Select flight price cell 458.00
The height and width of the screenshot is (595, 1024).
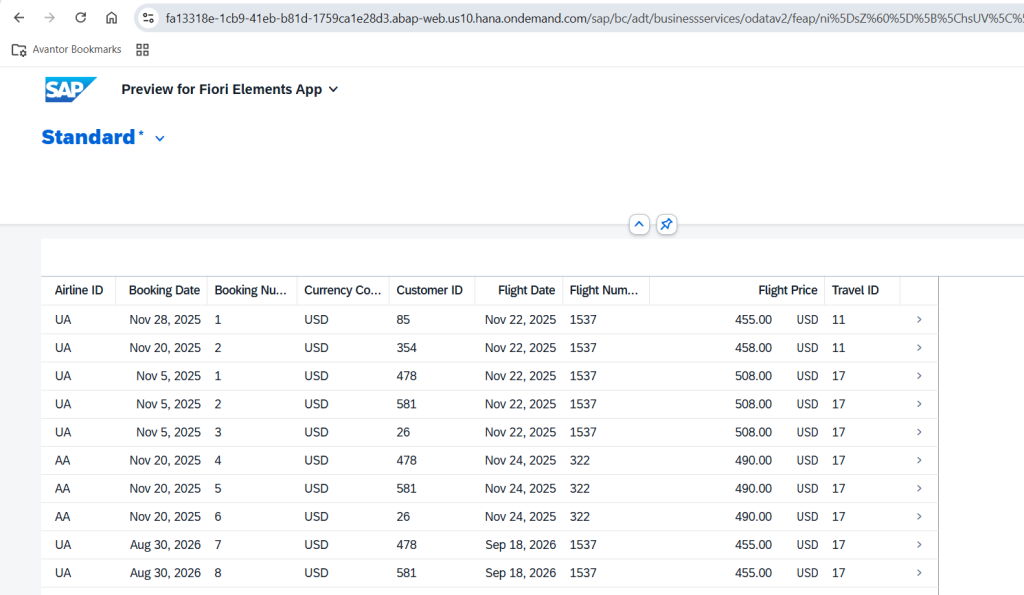point(753,348)
